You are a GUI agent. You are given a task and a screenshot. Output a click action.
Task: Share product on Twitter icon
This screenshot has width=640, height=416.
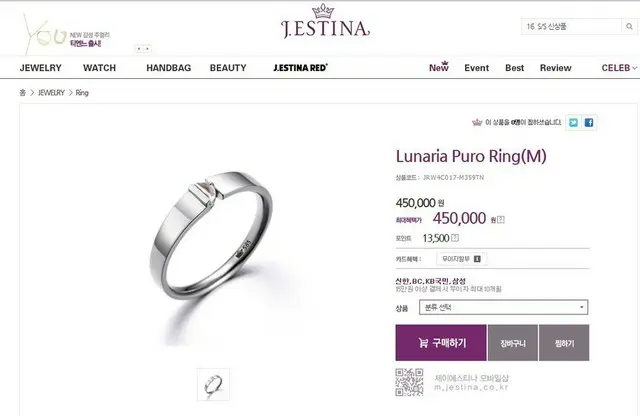pos(573,122)
